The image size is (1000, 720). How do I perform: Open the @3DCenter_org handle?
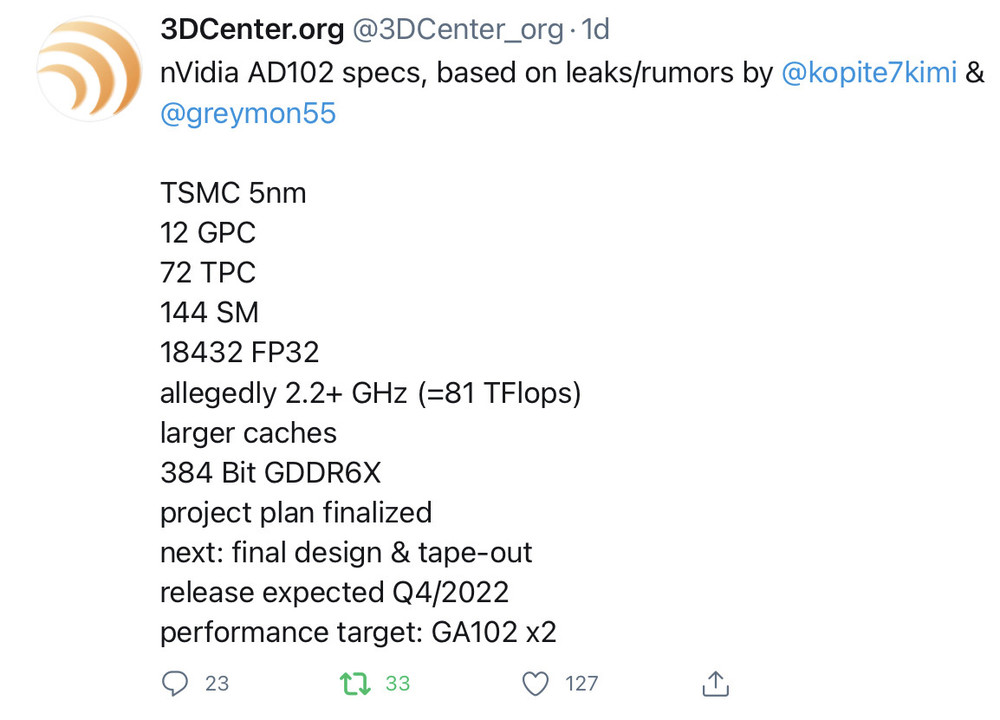click(458, 31)
